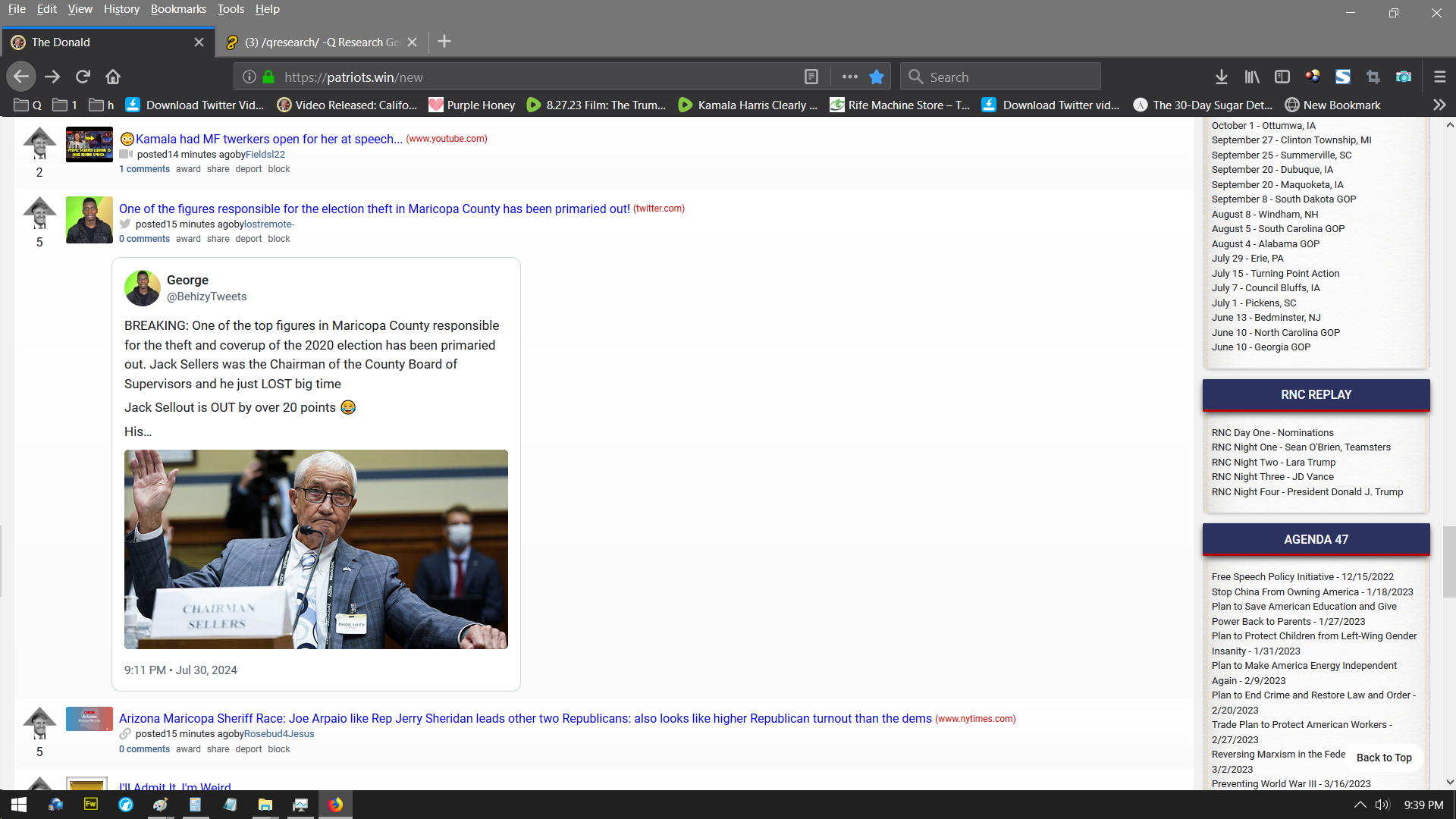
Task: Open the bookmarks folder labeled 1
Action: coord(65,105)
